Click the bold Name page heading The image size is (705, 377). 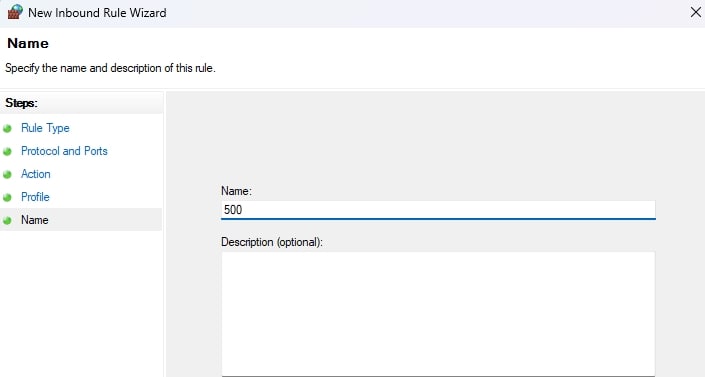tap(28, 43)
